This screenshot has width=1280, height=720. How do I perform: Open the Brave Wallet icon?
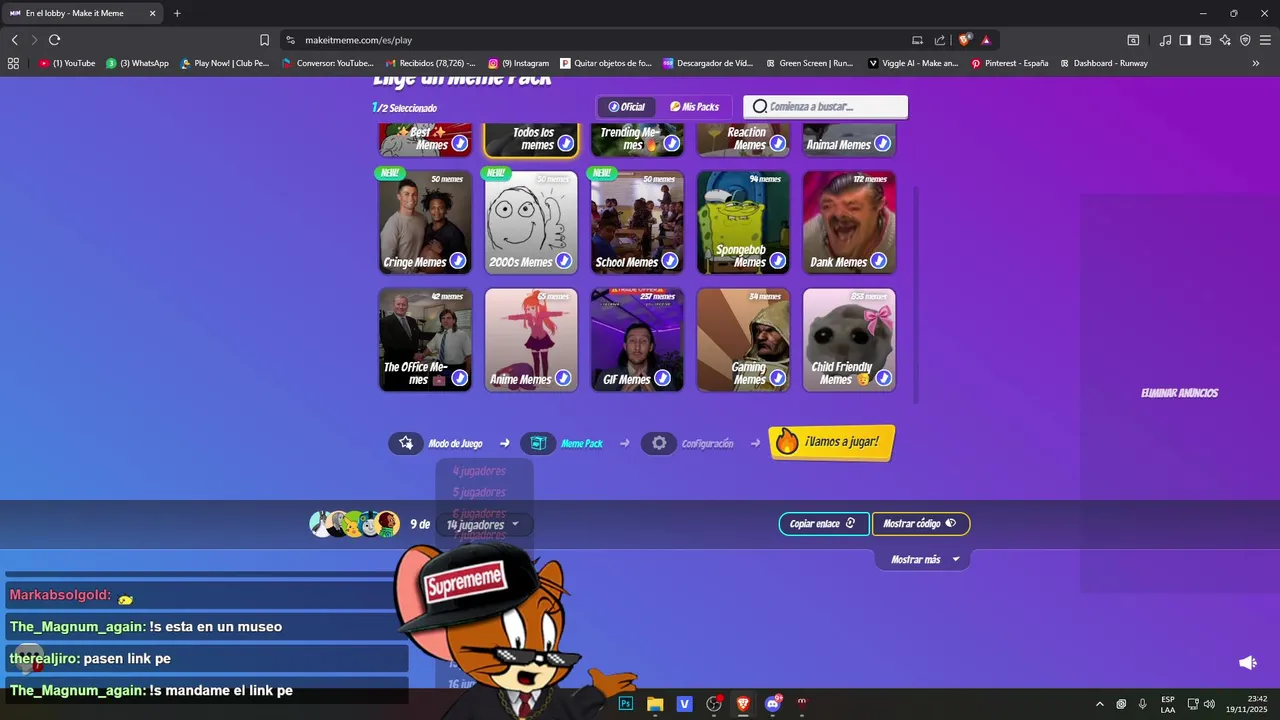1205,40
